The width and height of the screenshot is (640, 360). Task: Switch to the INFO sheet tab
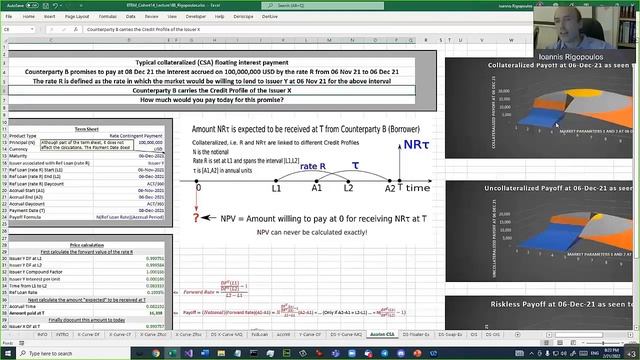pos(42,335)
